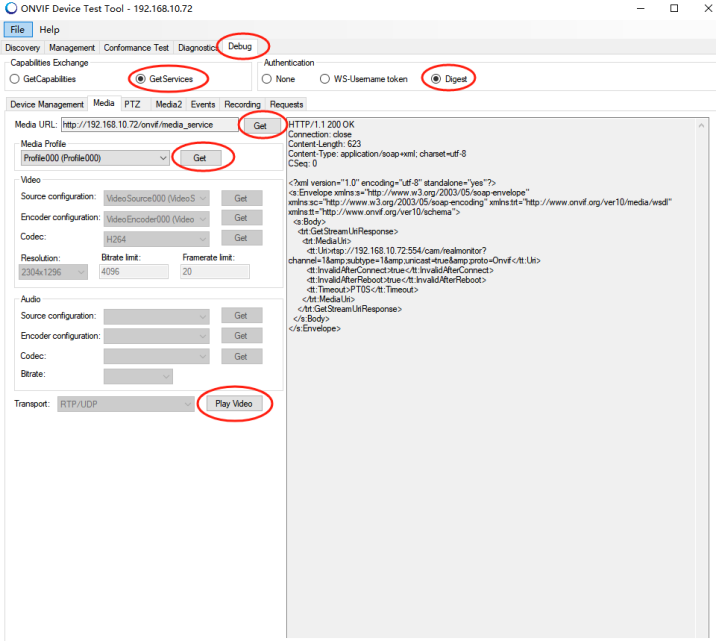
Task: Open the Requests sub-tab
Action: click(286, 105)
